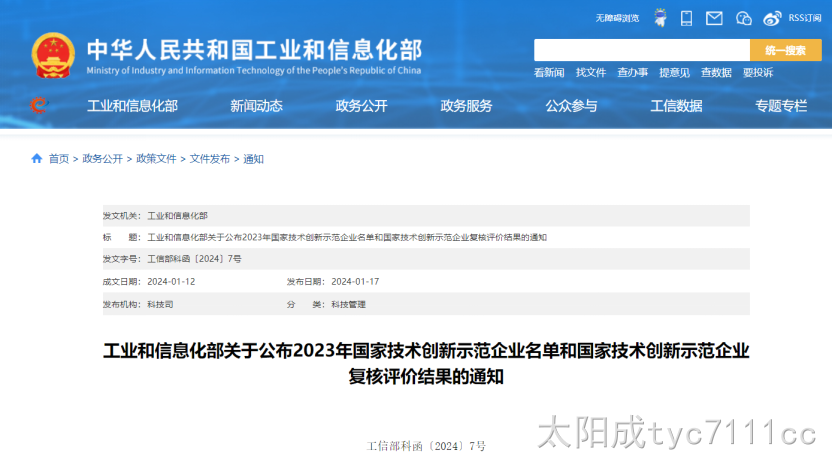Screen dimensions: 833x463
Task: Click the home icon in breadcrumb
Action: tap(37, 158)
